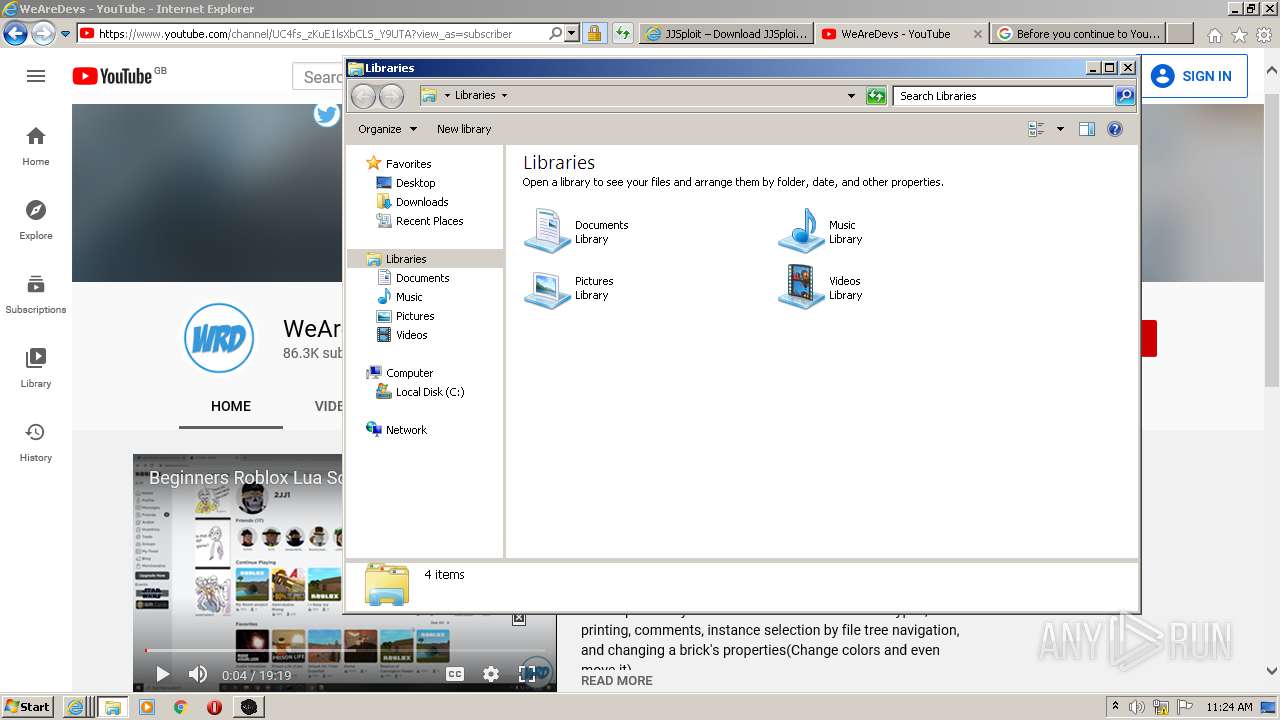Mute the video volume
This screenshot has height=720, width=1280.
(198, 675)
